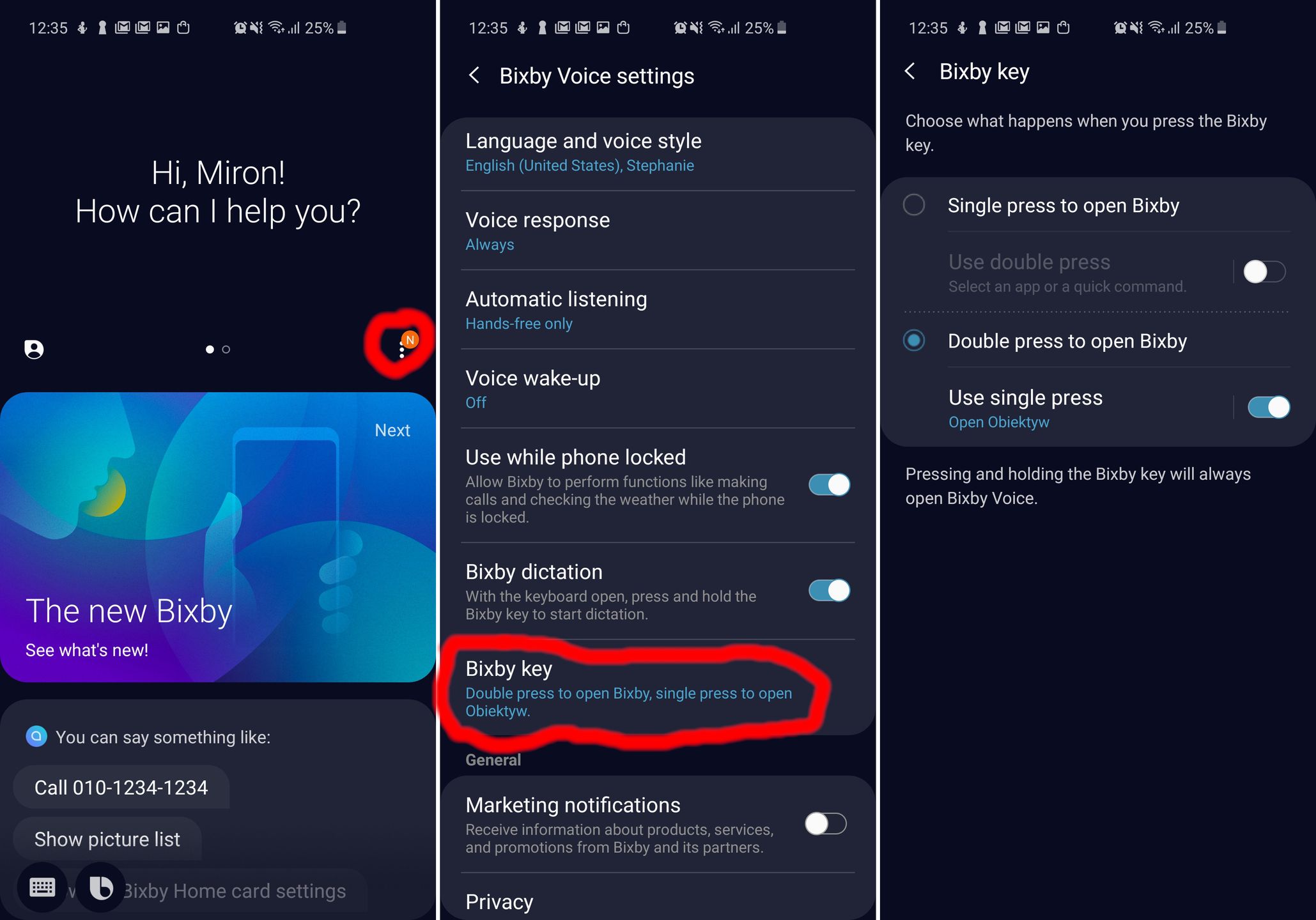
Task: Tap the Bixby voice logo button
Action: [x=101, y=887]
